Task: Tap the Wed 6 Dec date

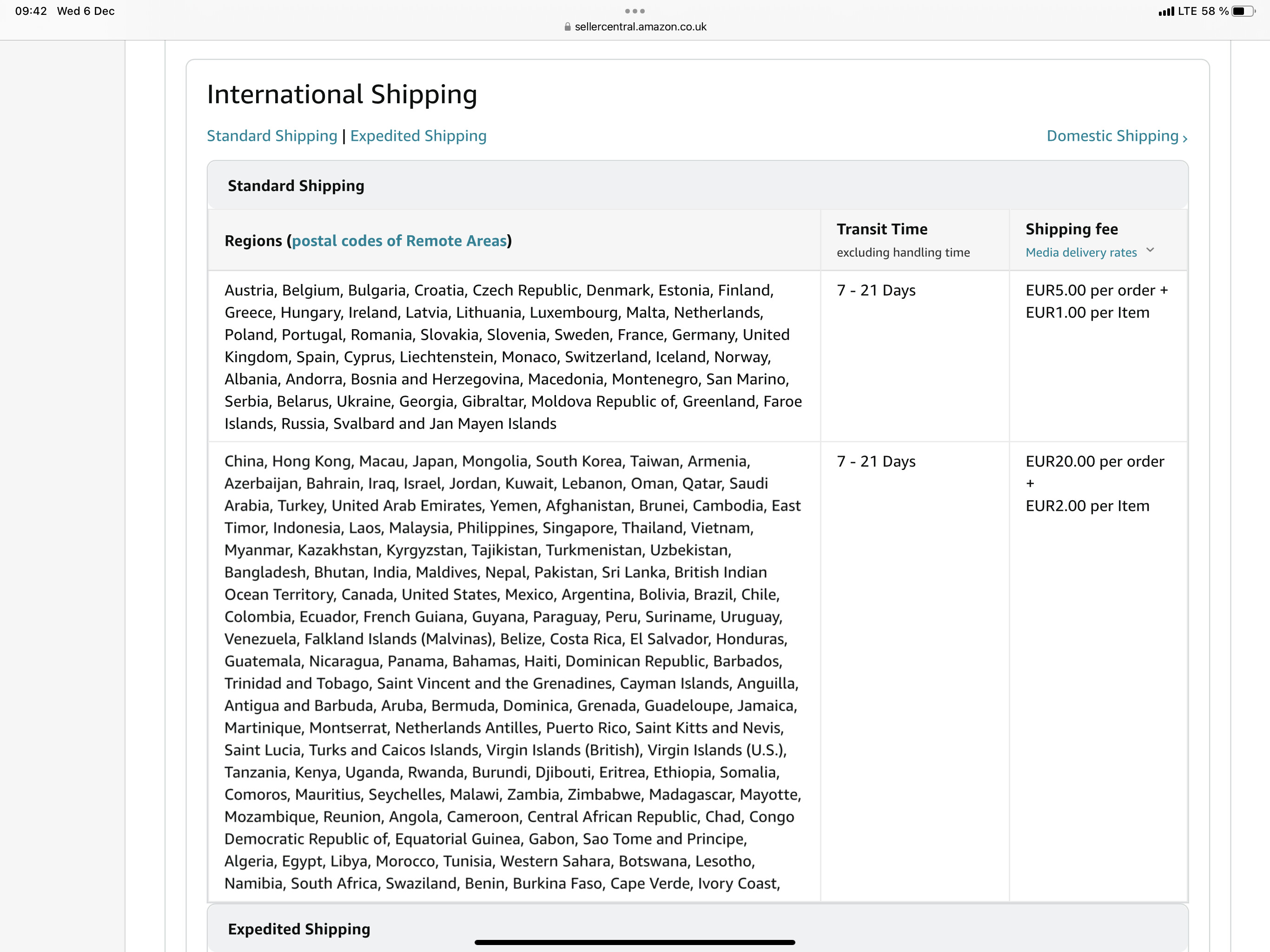Action: pos(86,11)
